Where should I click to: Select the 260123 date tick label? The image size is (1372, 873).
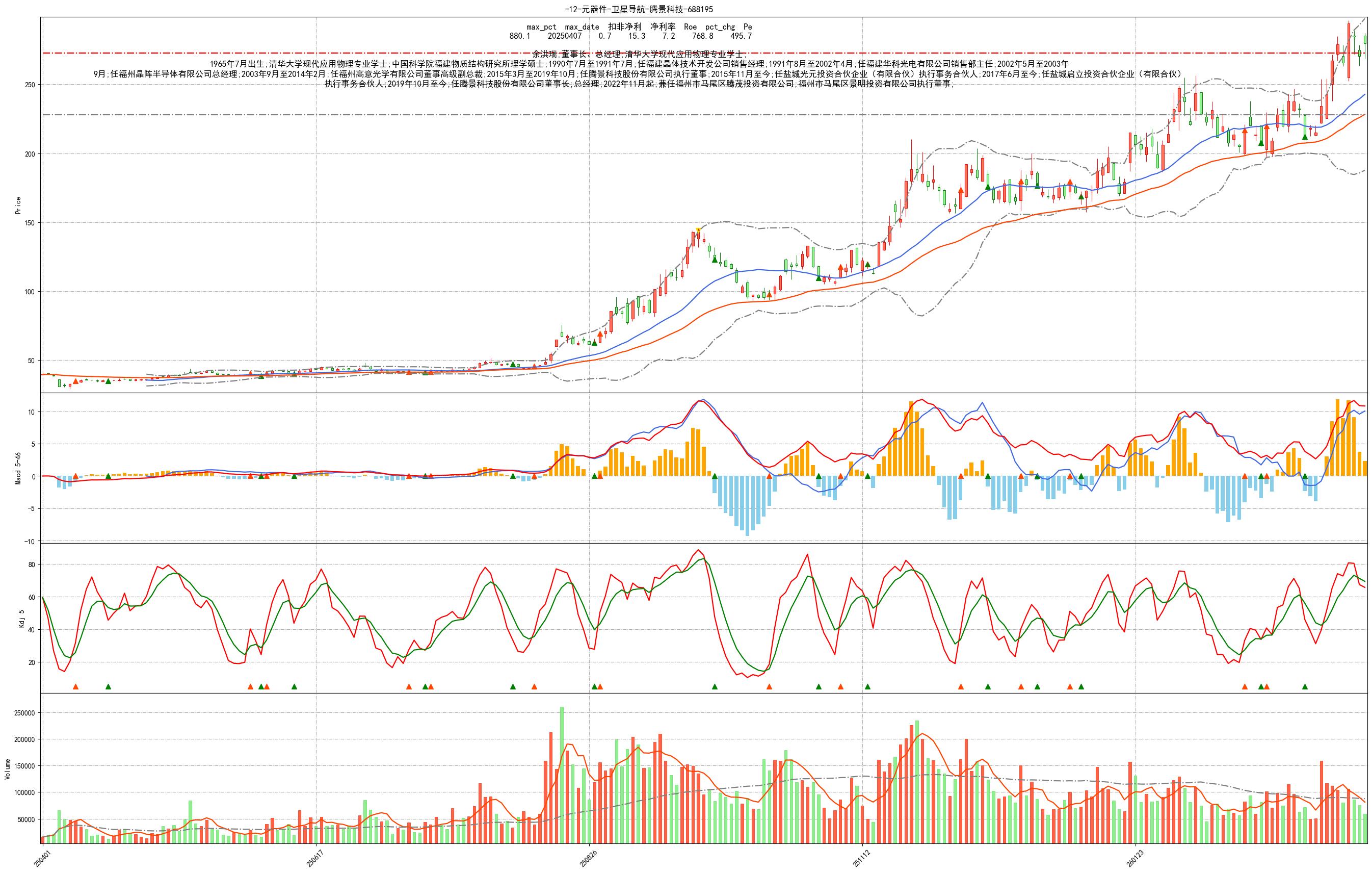pos(1134,858)
